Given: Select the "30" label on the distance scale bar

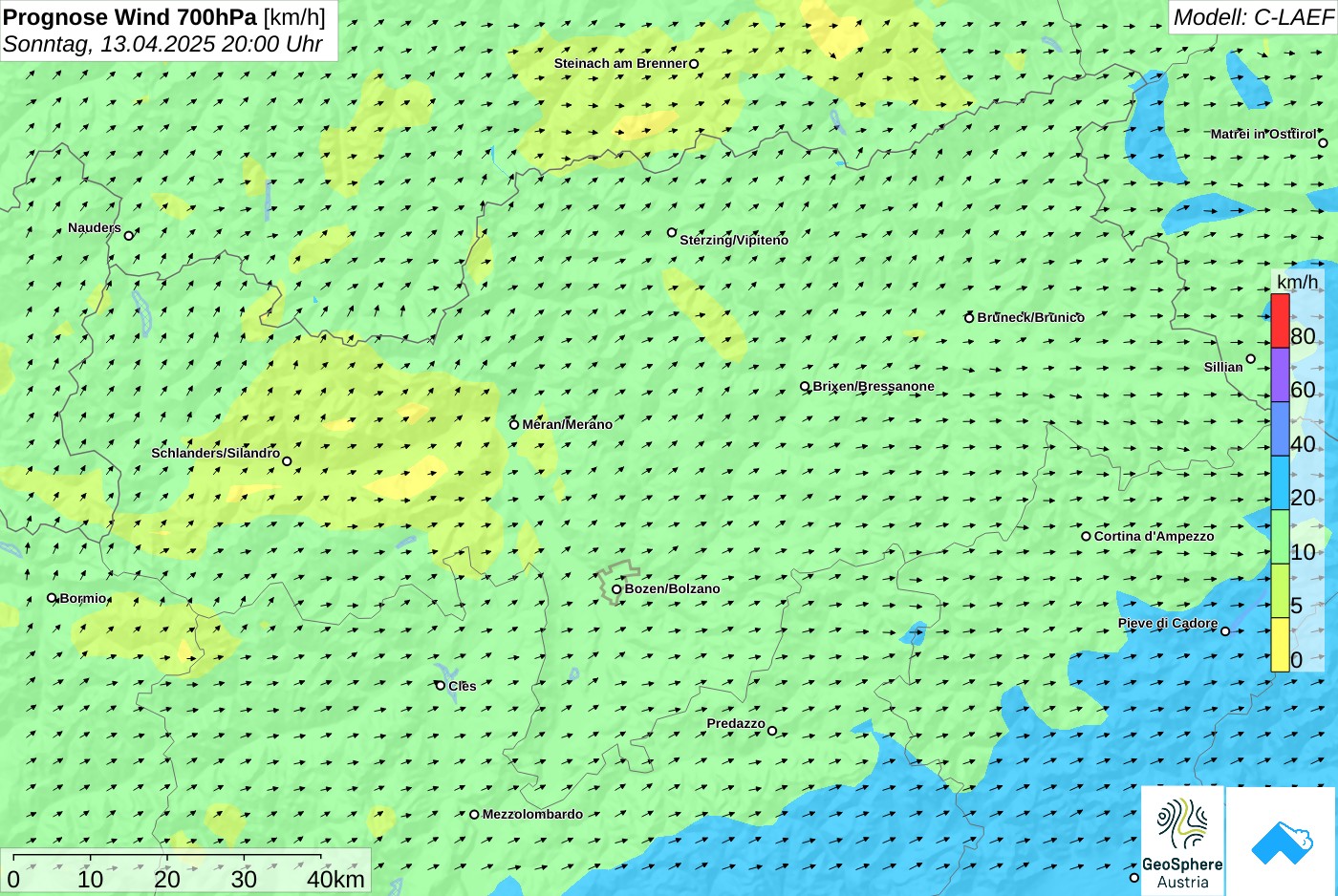Looking at the screenshot, I should point(244,880).
